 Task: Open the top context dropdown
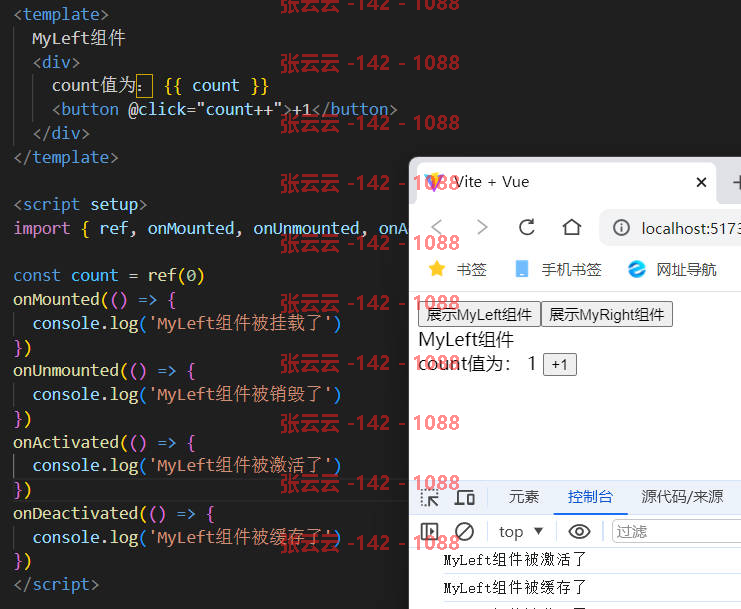click(x=521, y=532)
